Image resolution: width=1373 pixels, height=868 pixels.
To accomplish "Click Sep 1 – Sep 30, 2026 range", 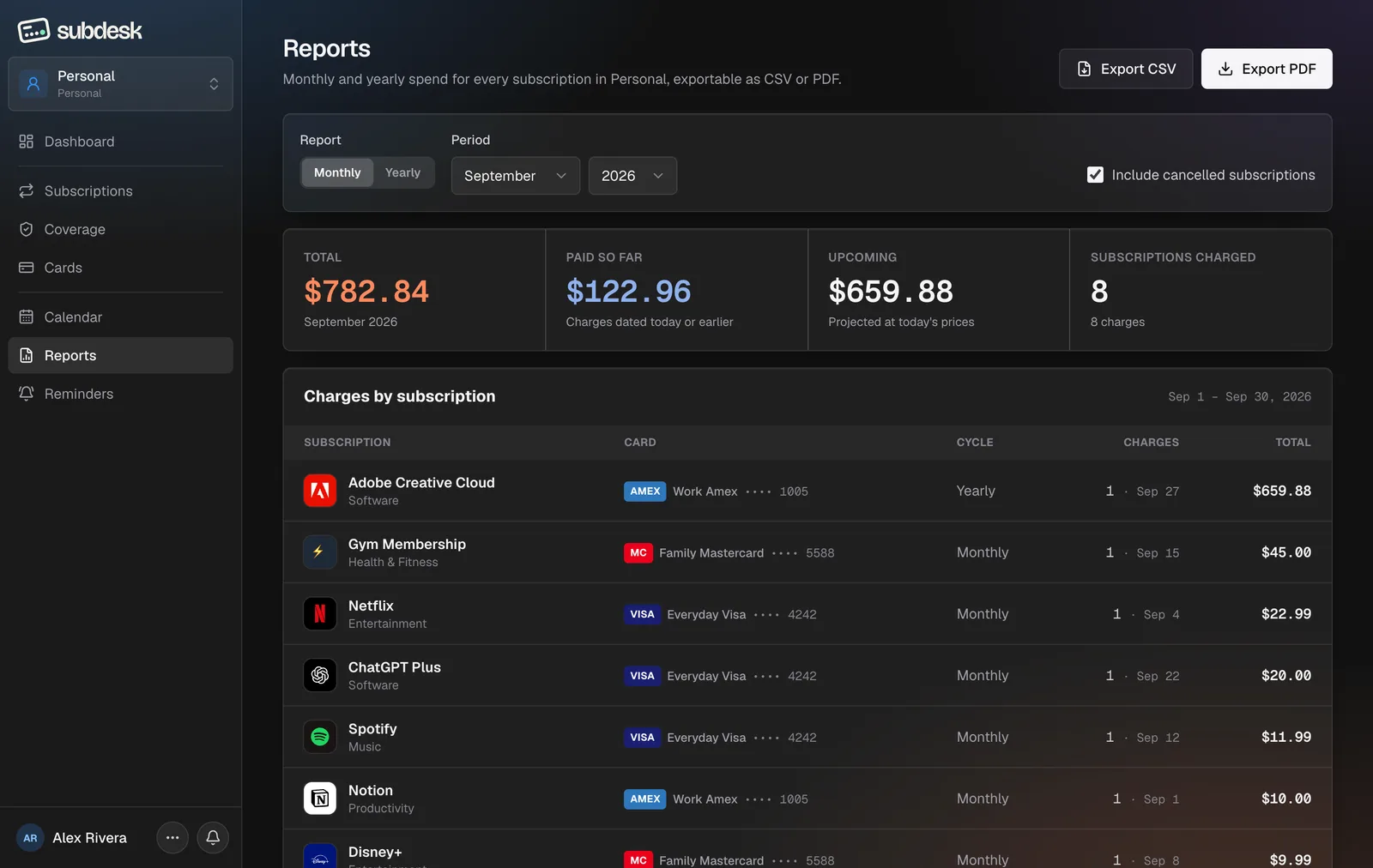I will (1239, 396).
